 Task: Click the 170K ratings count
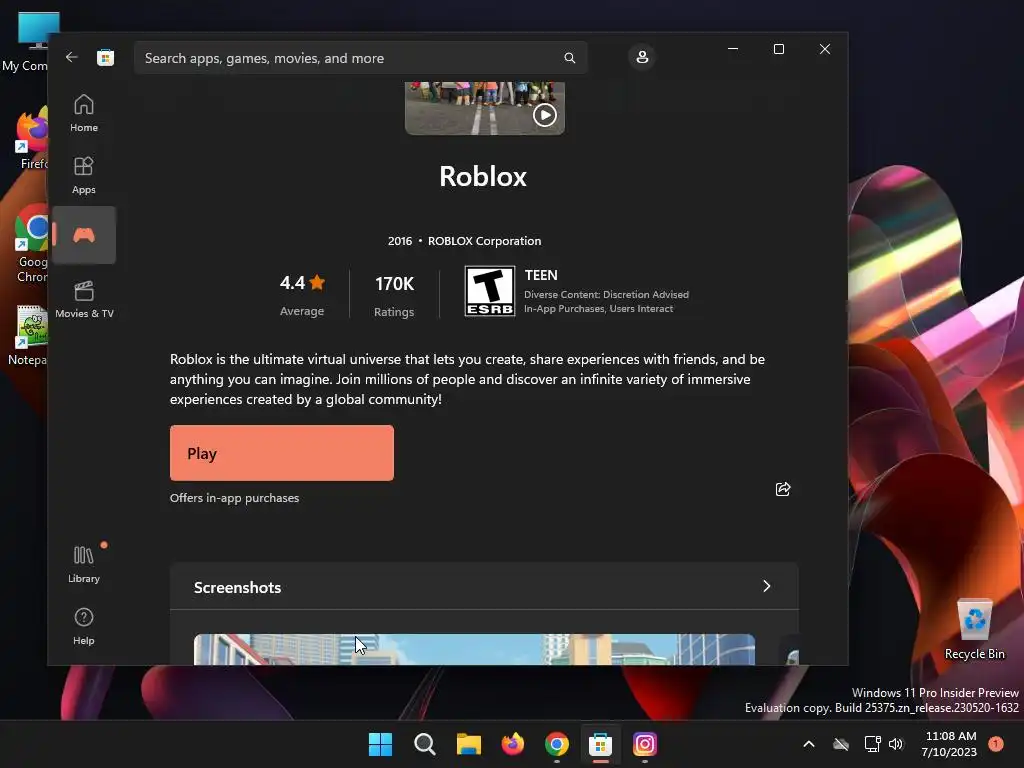click(x=394, y=284)
